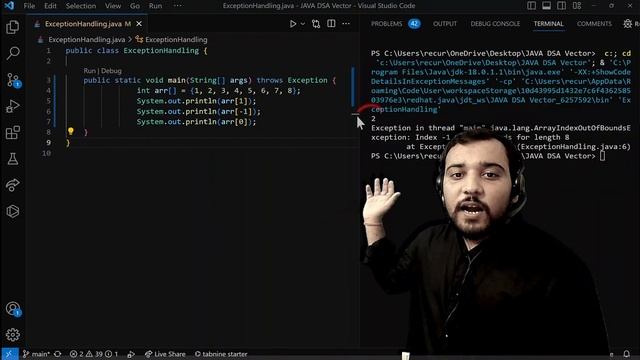Toggle the bottom panel layout button
640x360 pixels.
tap(547, 6)
